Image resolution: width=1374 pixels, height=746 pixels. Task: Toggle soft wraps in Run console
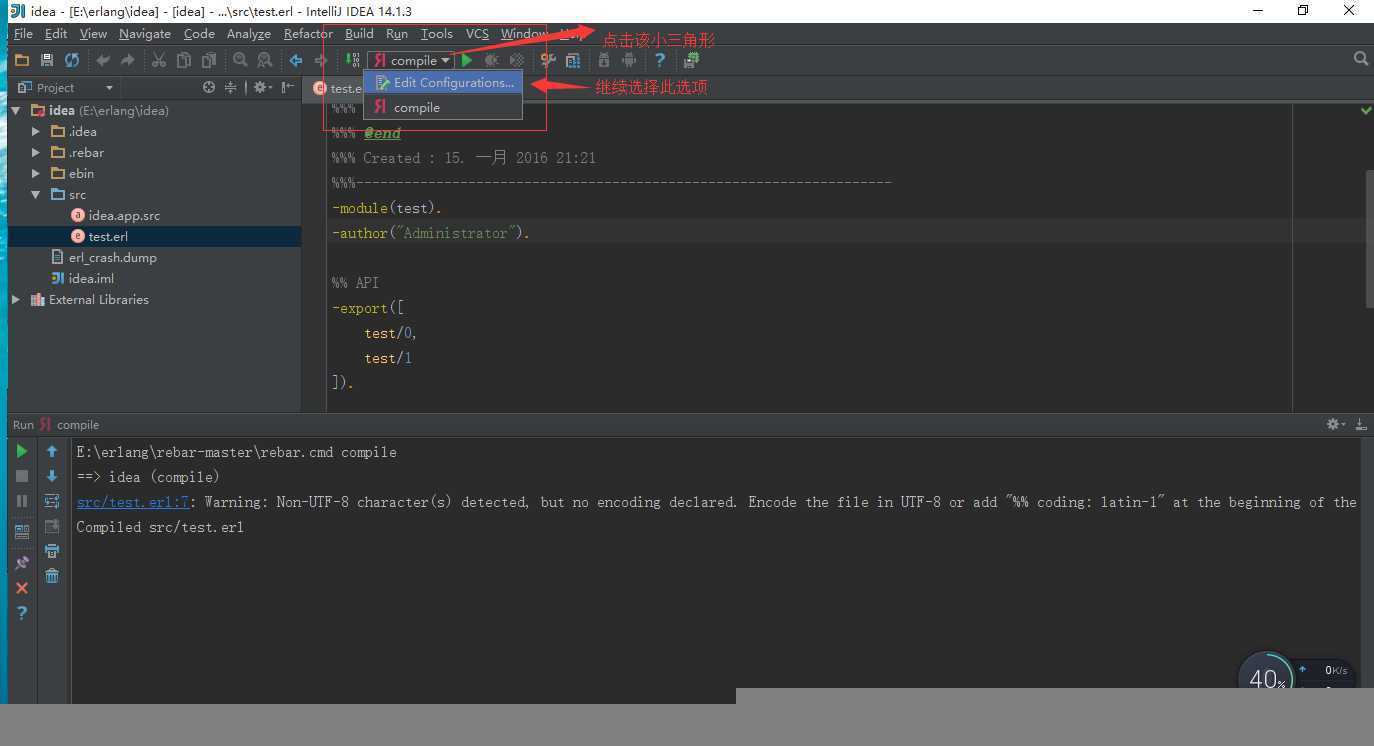[x=52, y=501]
